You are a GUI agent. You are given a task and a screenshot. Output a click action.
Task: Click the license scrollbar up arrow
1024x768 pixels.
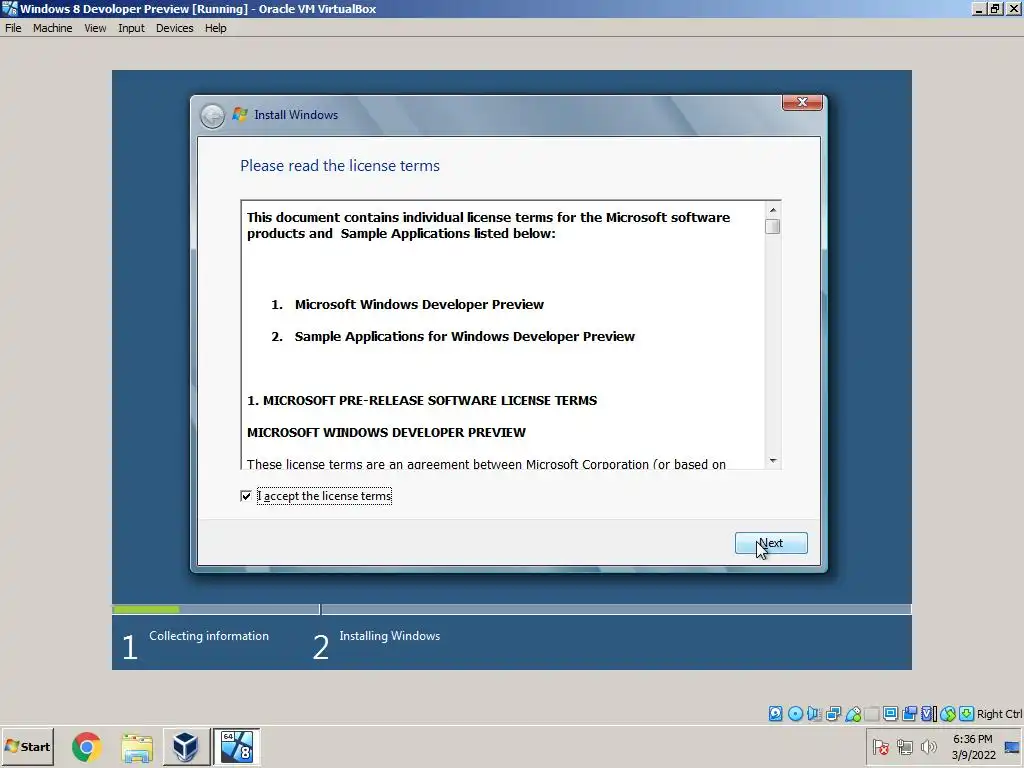pyautogui.click(x=773, y=210)
